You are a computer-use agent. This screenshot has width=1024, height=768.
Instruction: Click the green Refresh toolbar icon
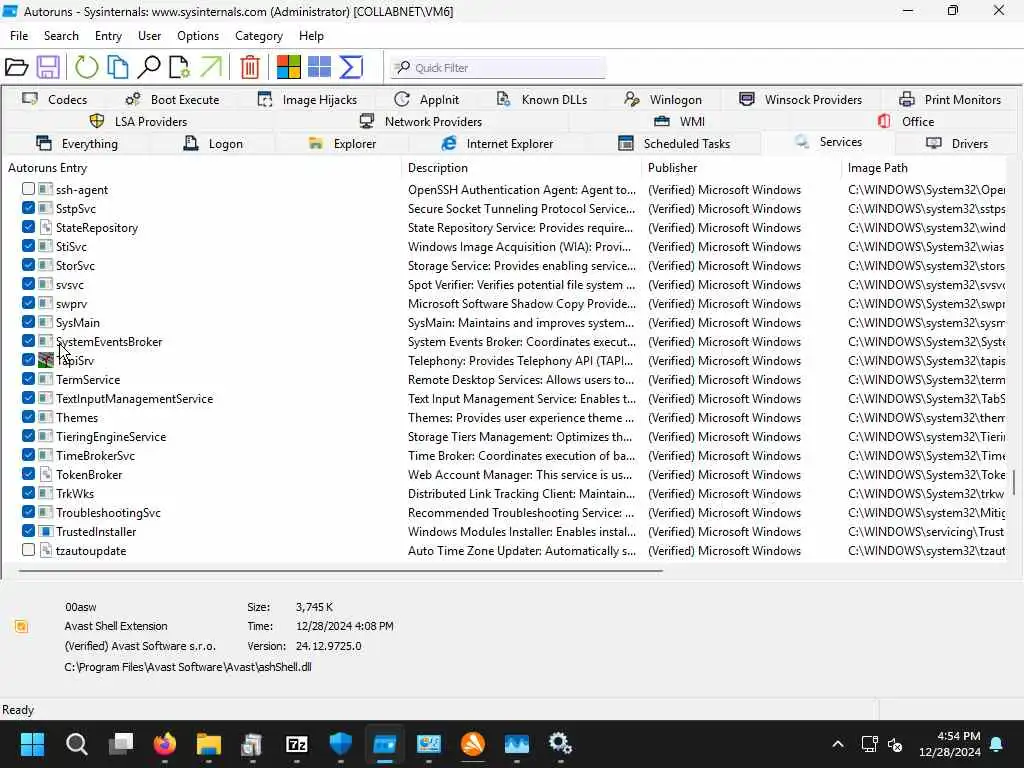[x=86, y=67]
